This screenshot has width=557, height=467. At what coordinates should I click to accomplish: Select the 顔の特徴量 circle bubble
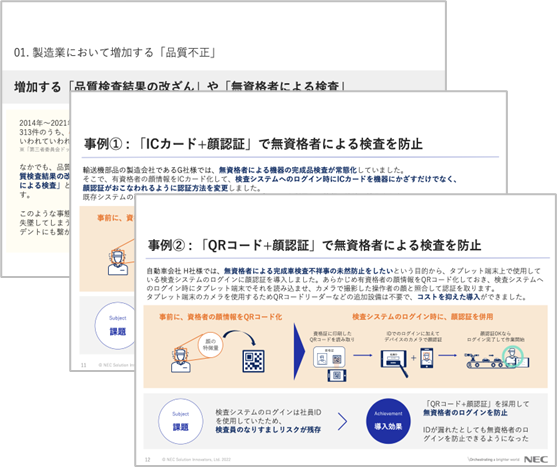[x=210, y=344]
